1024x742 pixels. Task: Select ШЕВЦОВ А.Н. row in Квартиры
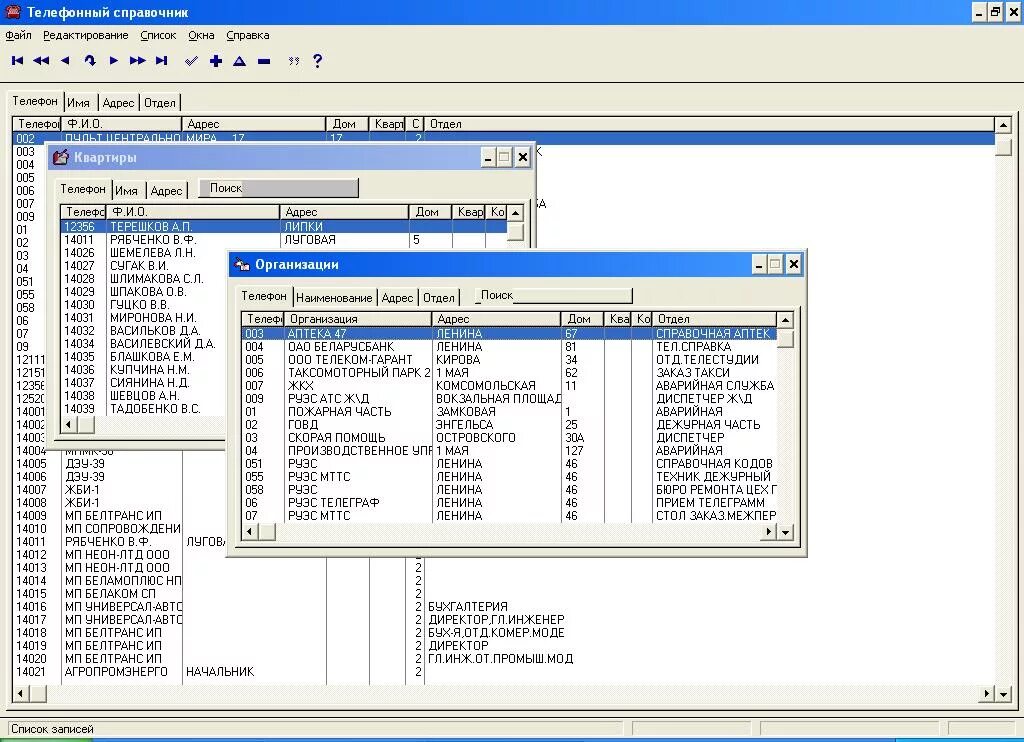[144, 396]
